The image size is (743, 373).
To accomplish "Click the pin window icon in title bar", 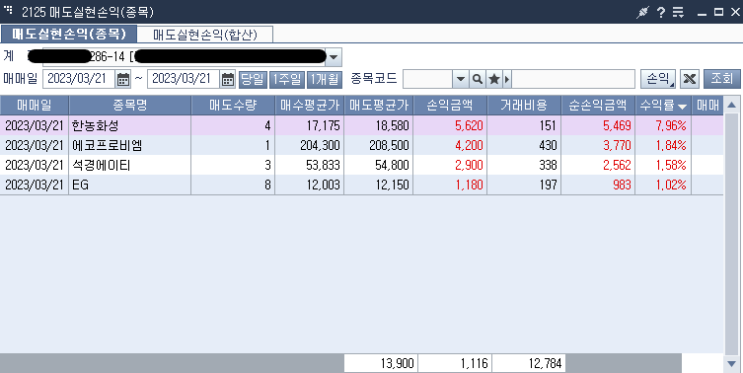I will [x=642, y=12].
